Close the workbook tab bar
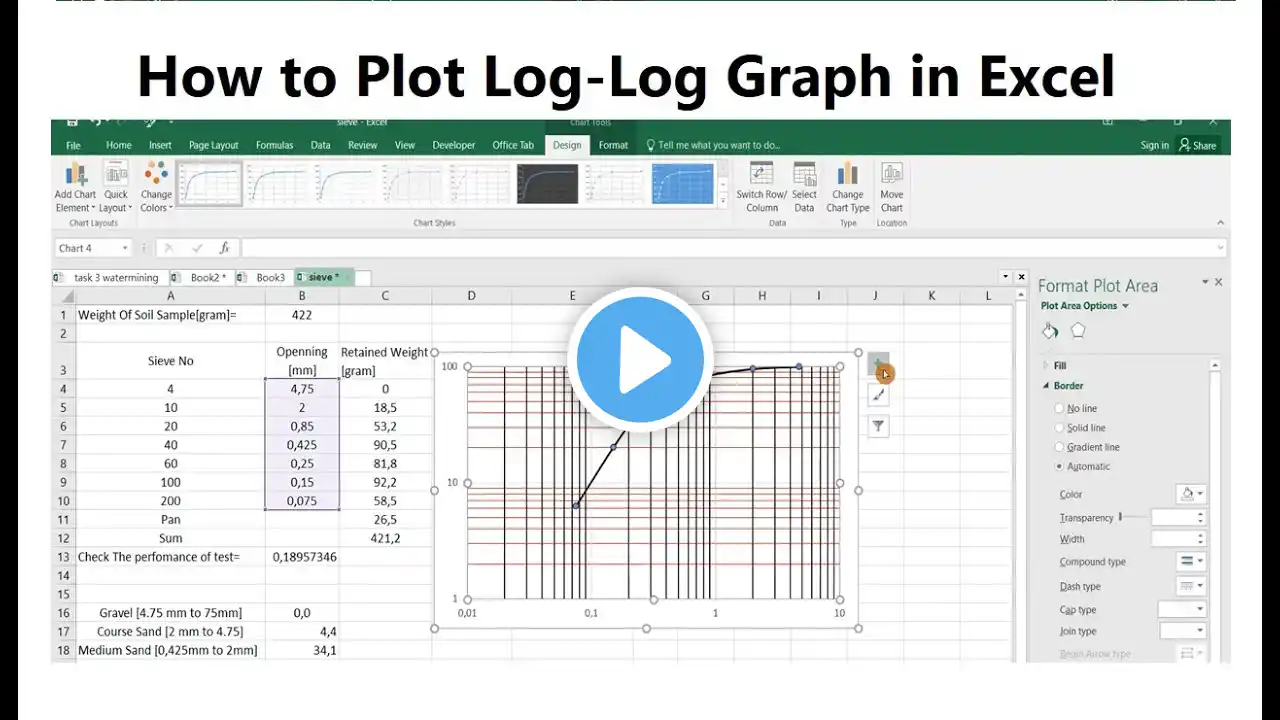This screenshot has height=720, width=1280. (1021, 277)
